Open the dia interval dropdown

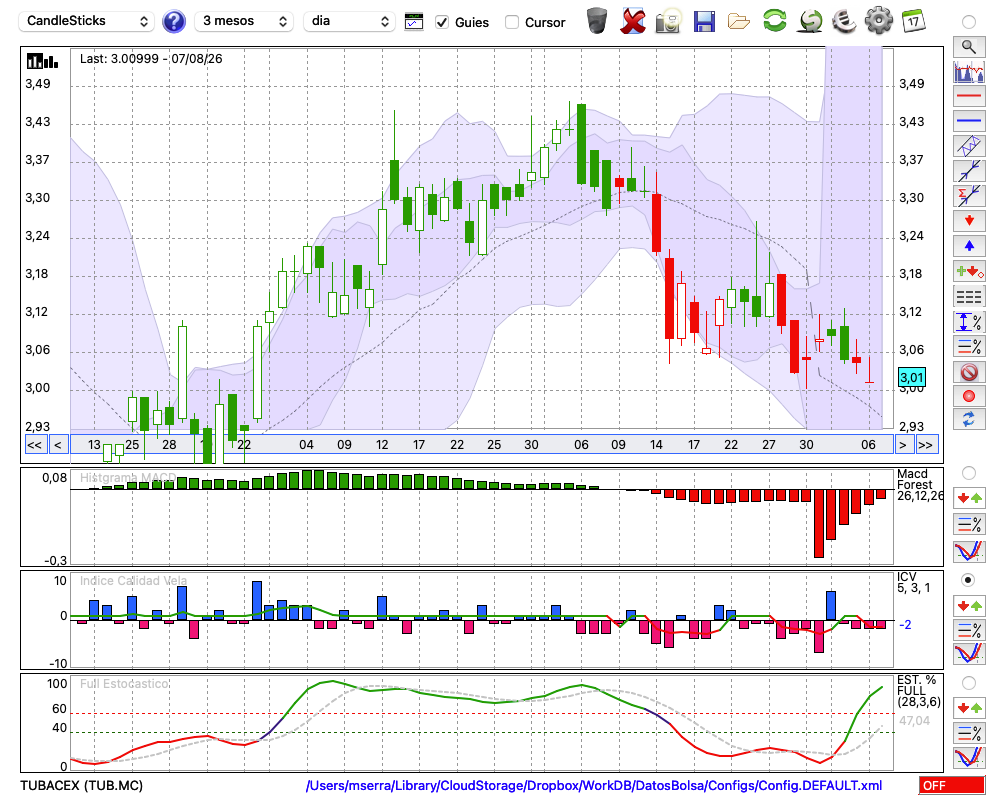349,21
